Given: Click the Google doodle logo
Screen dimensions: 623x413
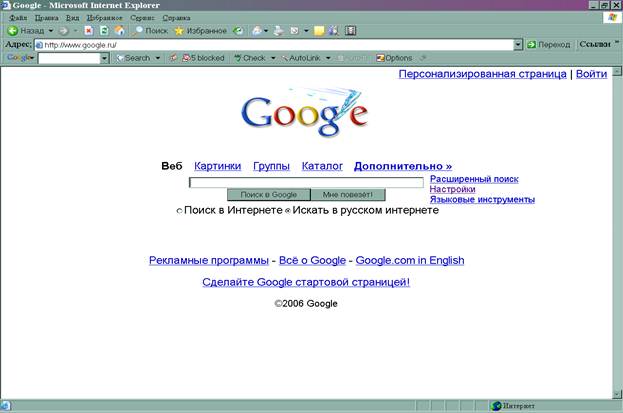Looking at the screenshot, I should (305, 112).
